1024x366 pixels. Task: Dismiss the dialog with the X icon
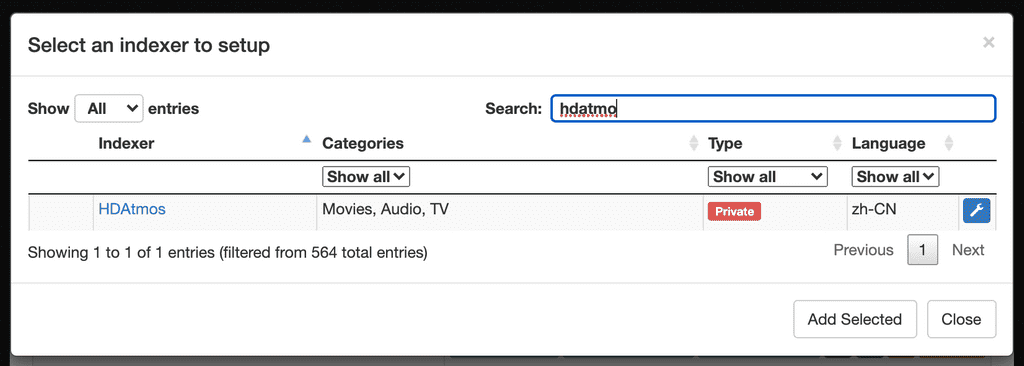(989, 43)
